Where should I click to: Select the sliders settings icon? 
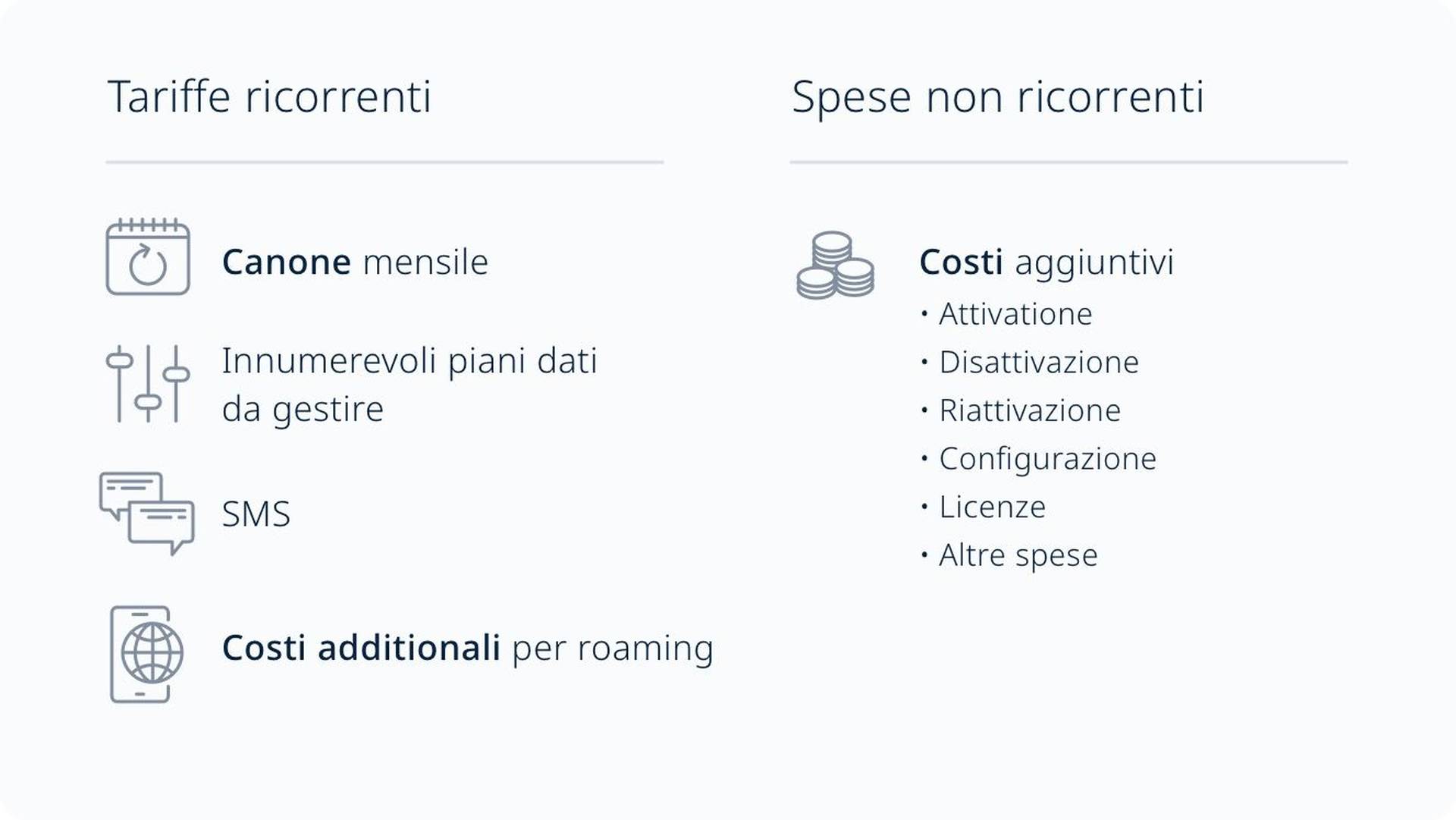pos(148,383)
